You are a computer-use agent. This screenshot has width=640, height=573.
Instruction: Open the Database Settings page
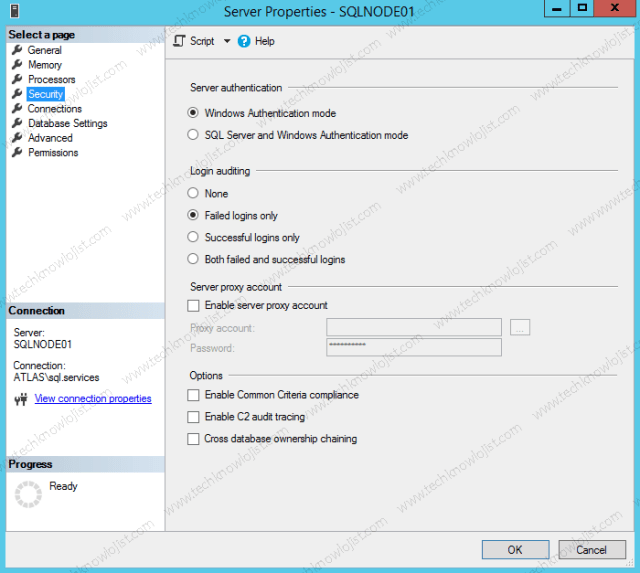[68, 123]
